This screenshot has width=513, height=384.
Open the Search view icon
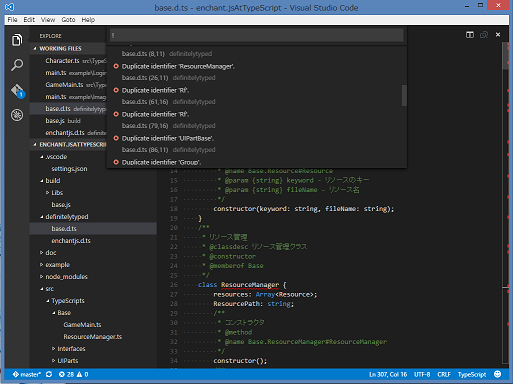click(x=17, y=65)
